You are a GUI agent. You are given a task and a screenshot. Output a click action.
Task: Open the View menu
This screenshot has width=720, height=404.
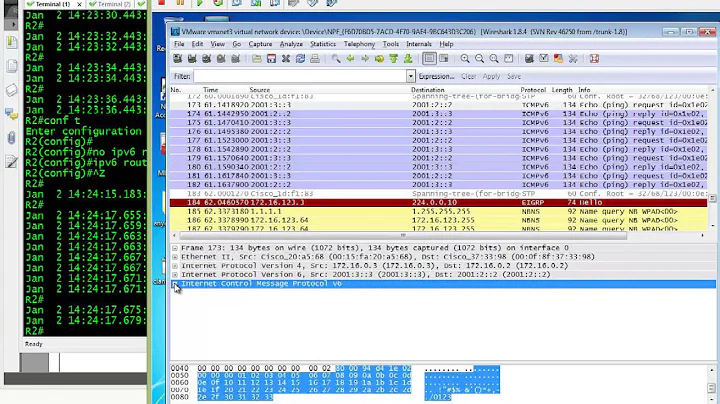[218, 44]
